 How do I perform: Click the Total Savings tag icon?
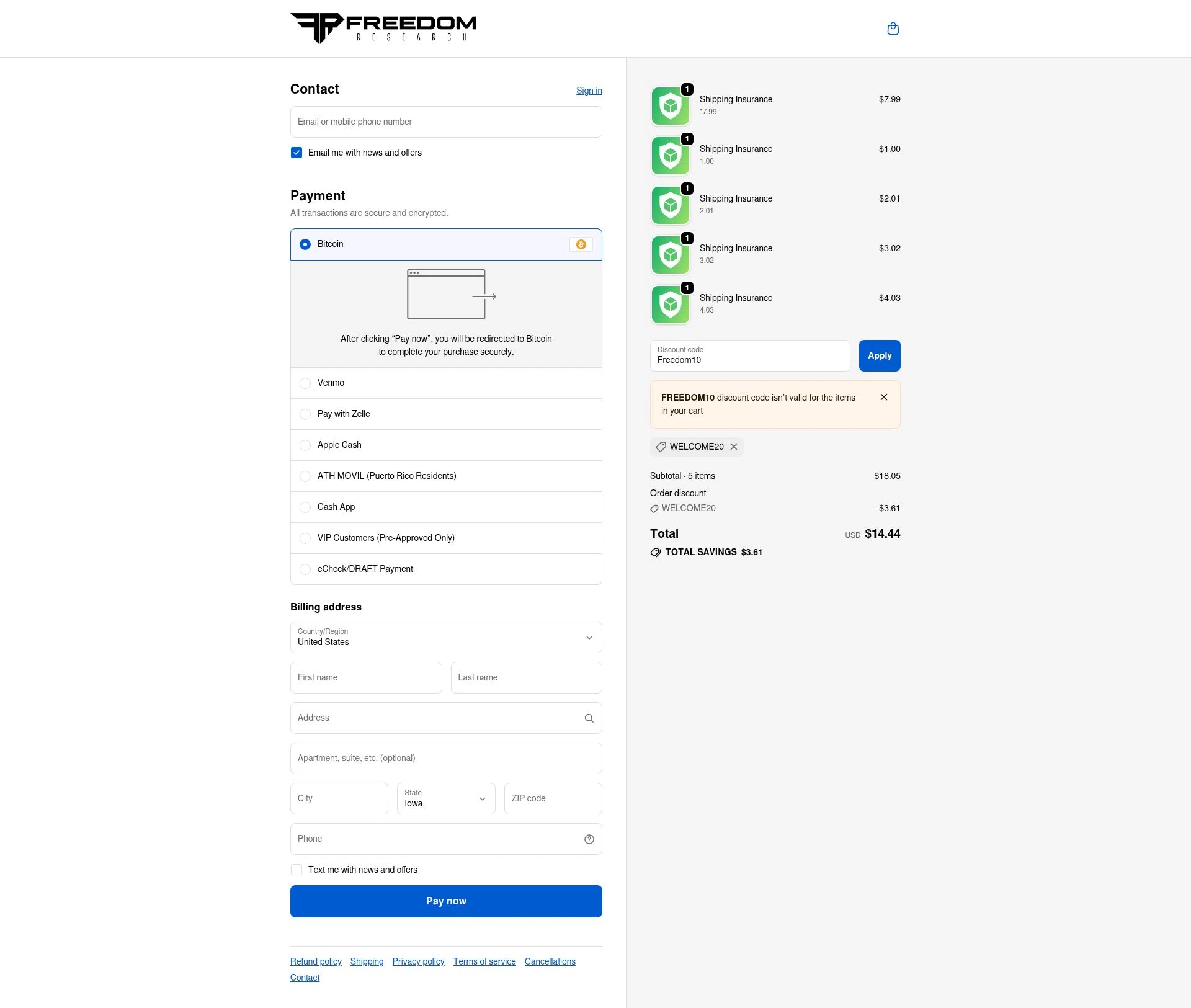tap(656, 552)
